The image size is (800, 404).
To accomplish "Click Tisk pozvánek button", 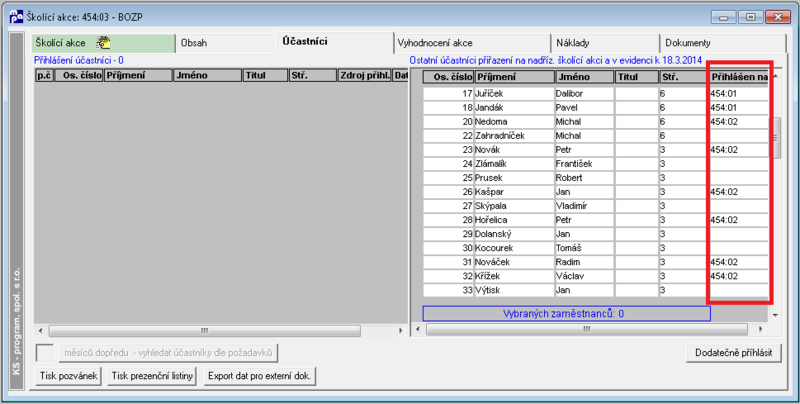I will 69,376.
